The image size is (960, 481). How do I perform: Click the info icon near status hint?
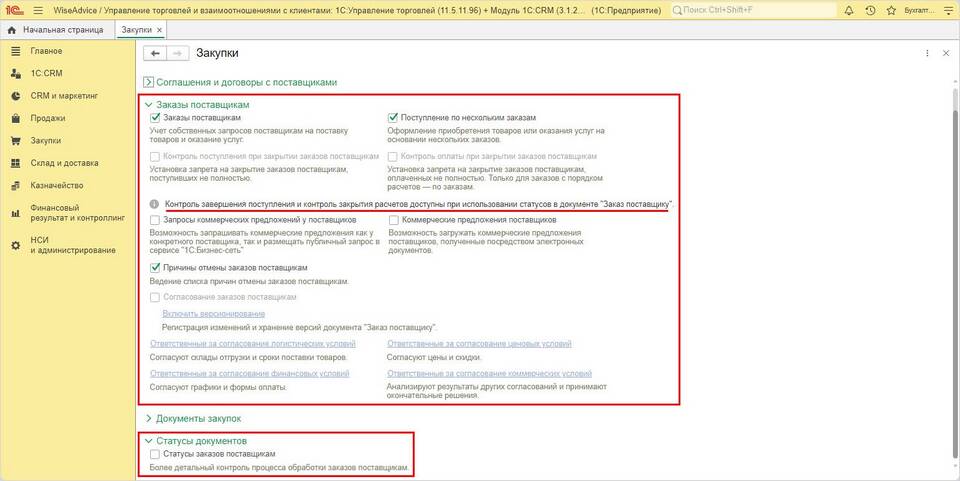click(154, 204)
